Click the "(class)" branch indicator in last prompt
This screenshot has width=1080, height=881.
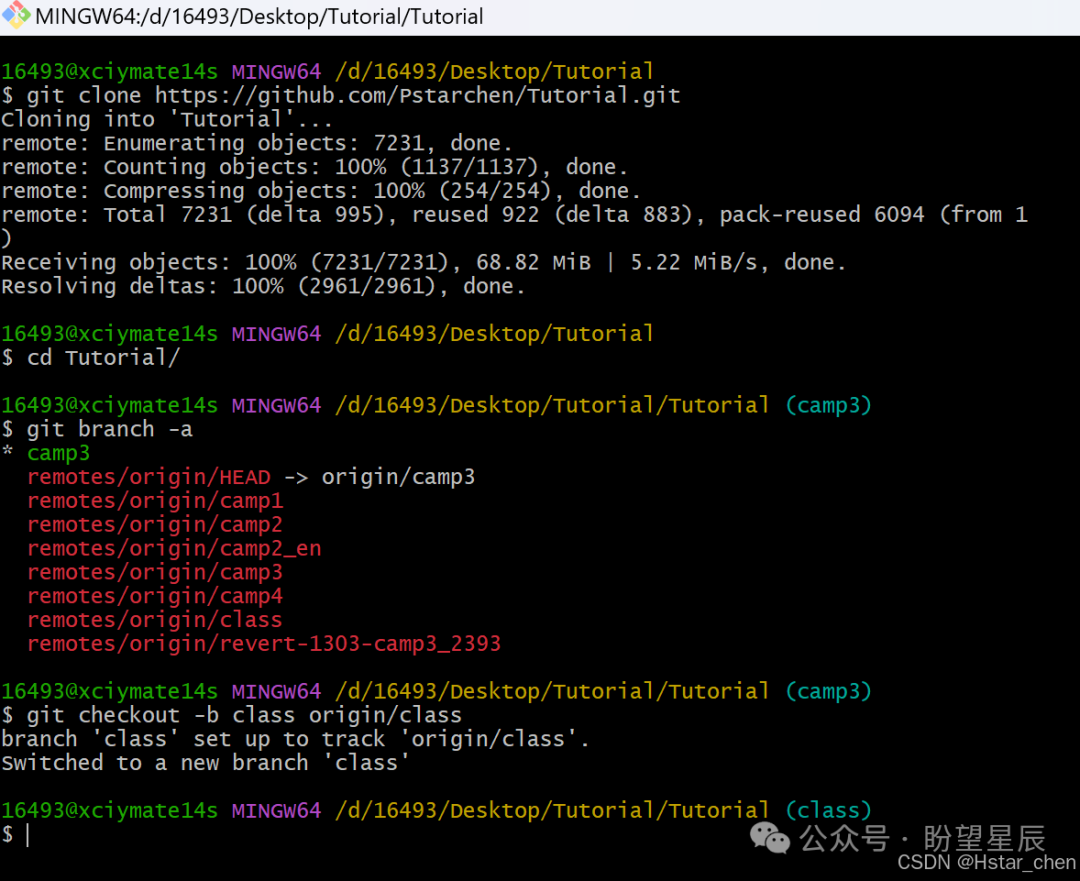[829, 811]
